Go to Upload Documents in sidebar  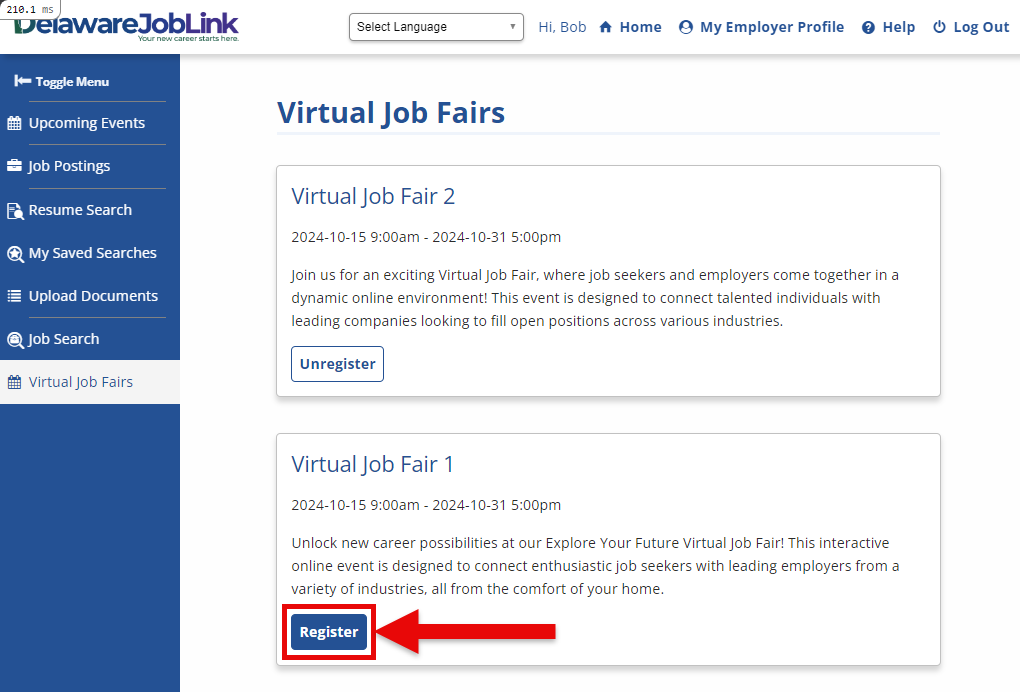coord(92,296)
